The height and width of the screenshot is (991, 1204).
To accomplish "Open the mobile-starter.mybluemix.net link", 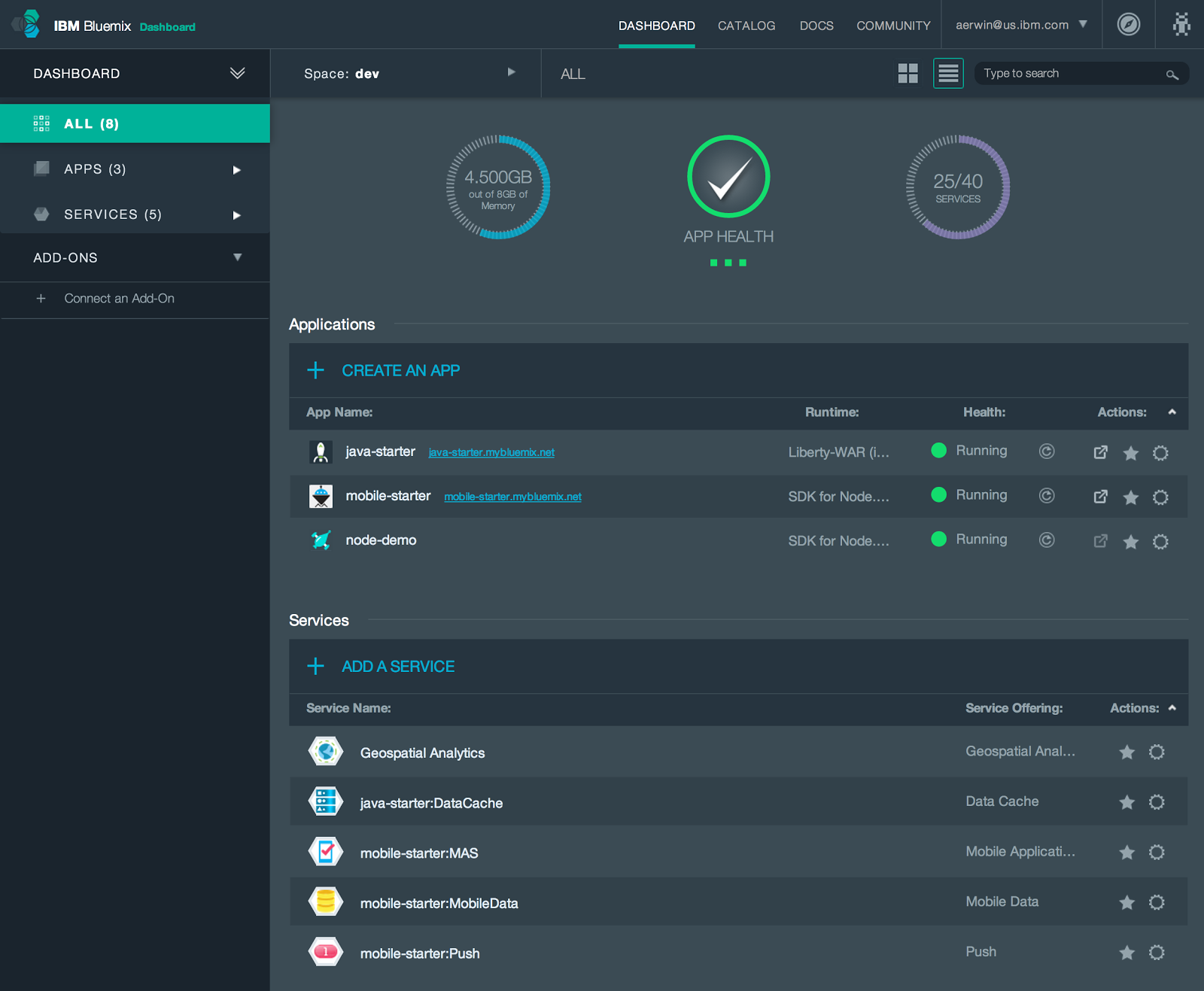I will pyautogui.click(x=512, y=497).
